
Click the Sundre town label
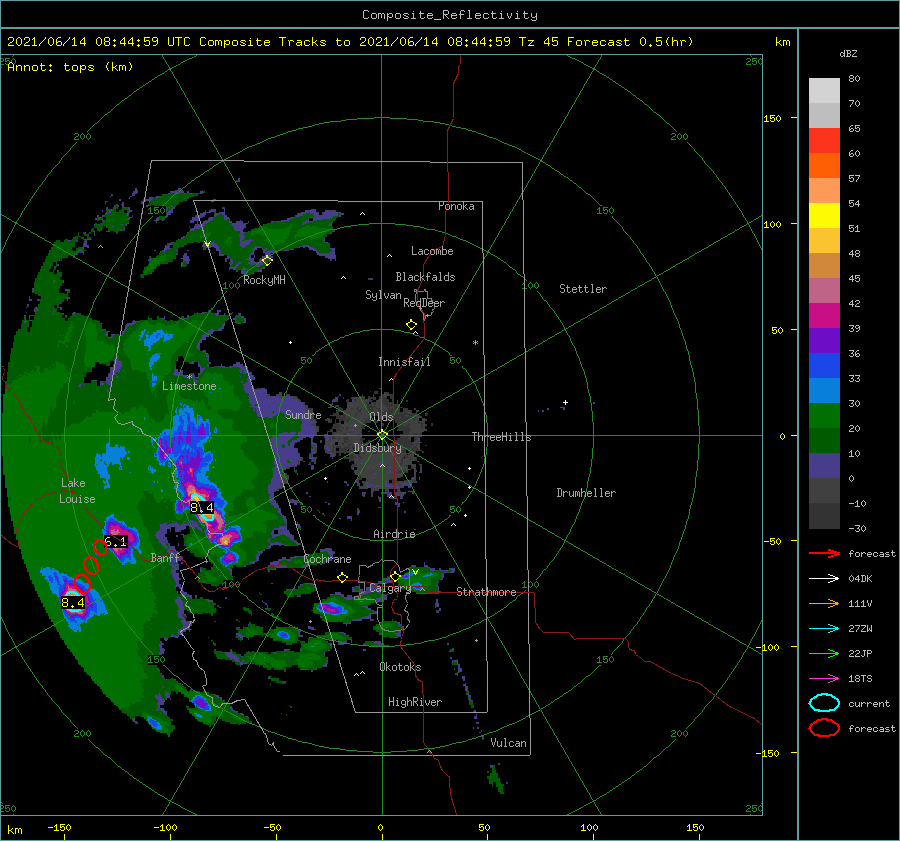[303, 414]
